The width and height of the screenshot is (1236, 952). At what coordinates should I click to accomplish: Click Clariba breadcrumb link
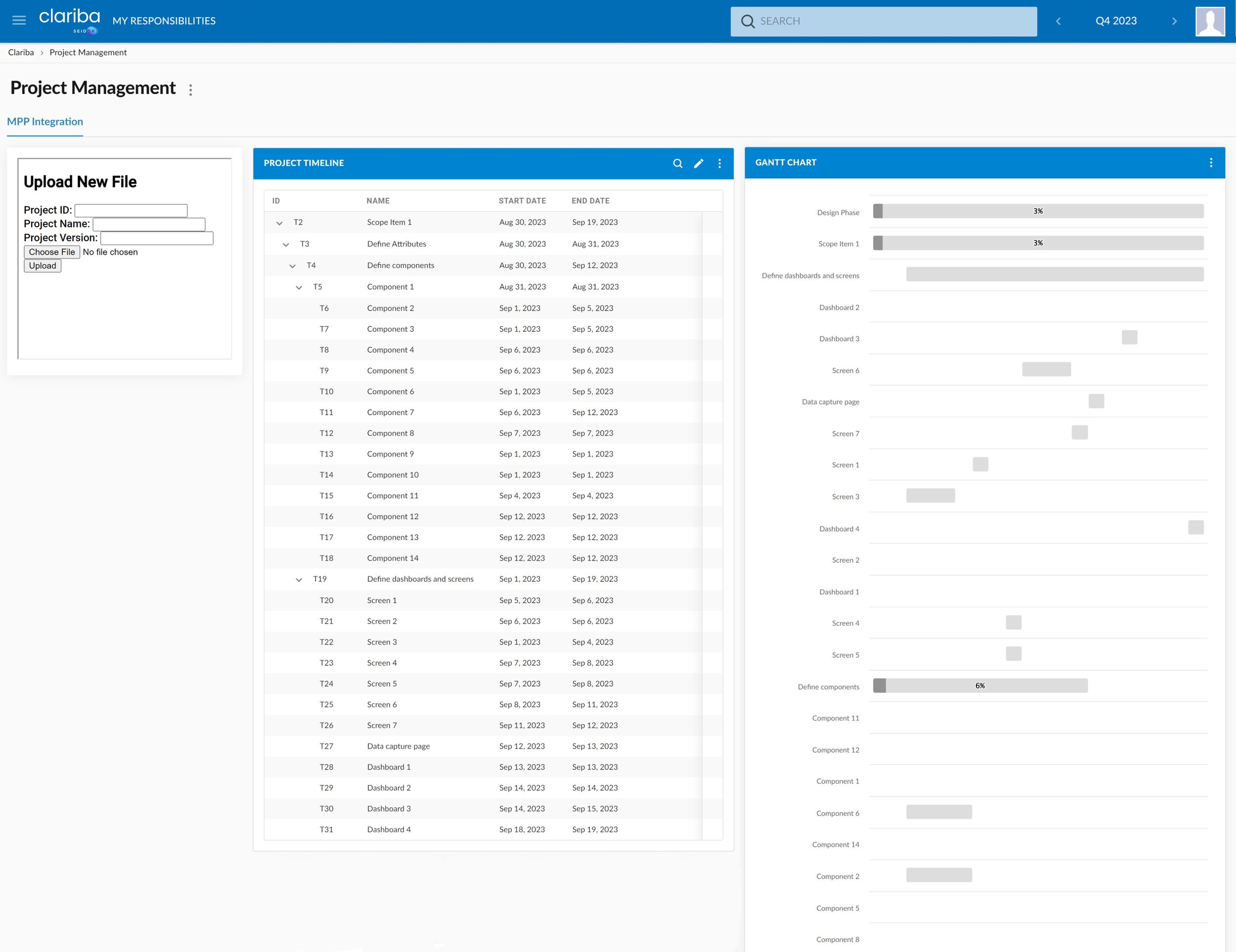21,52
